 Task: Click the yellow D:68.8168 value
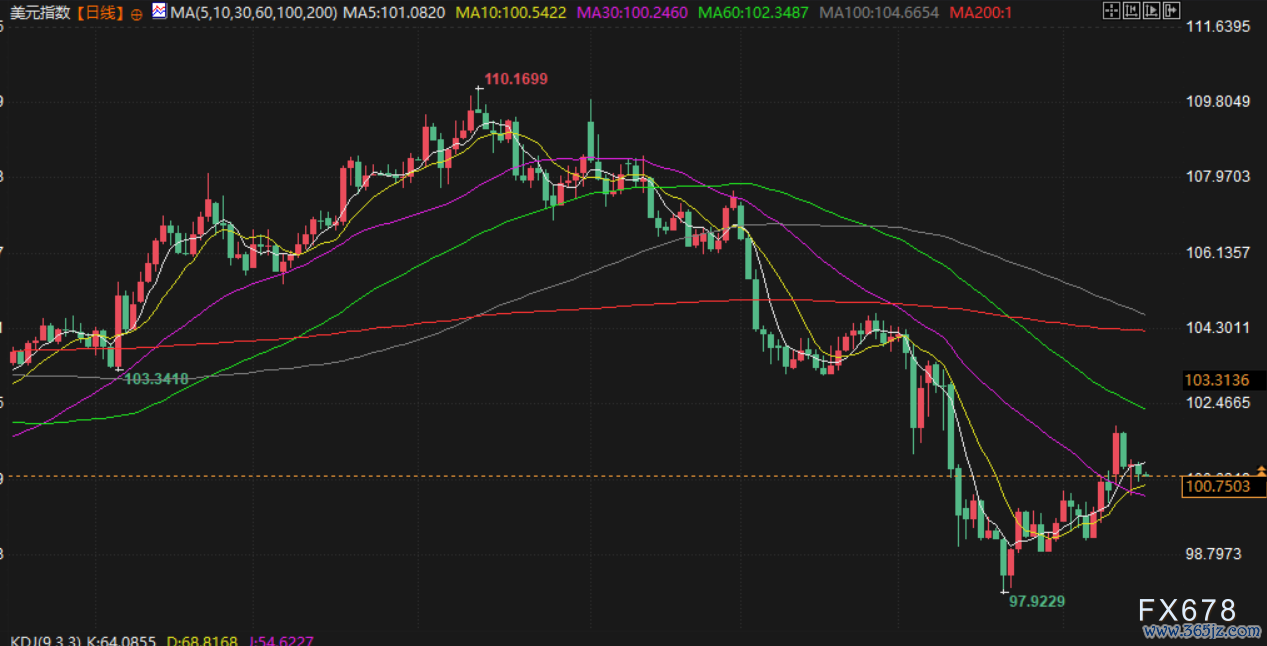[202, 640]
